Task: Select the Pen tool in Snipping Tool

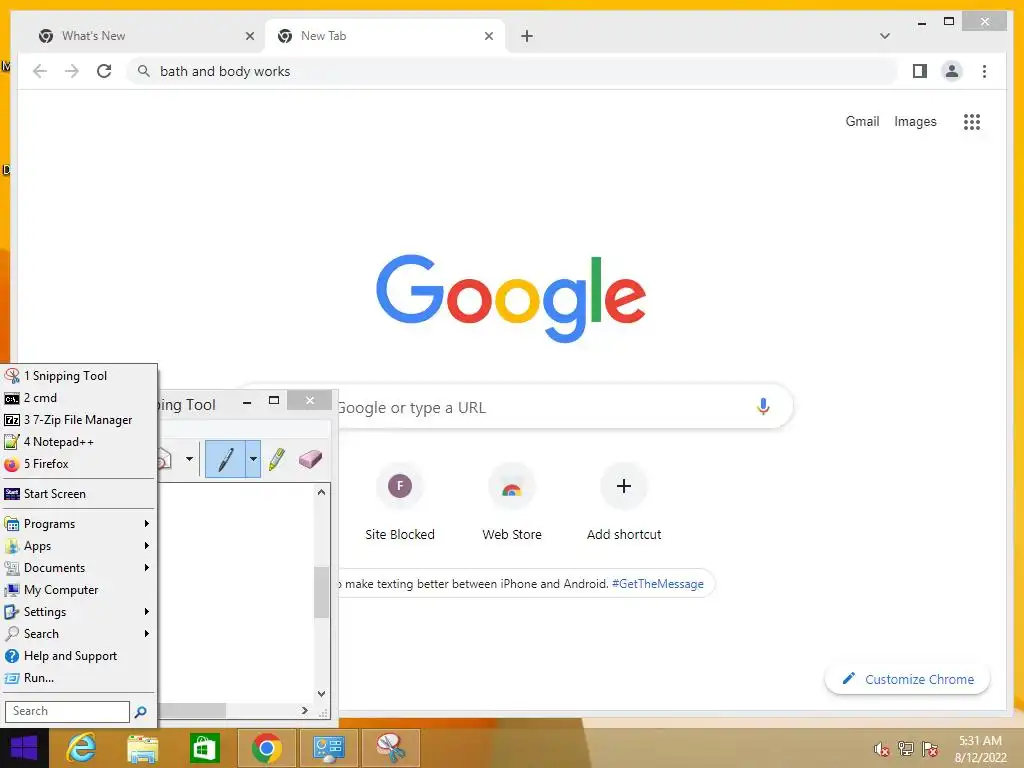Action: 225,459
